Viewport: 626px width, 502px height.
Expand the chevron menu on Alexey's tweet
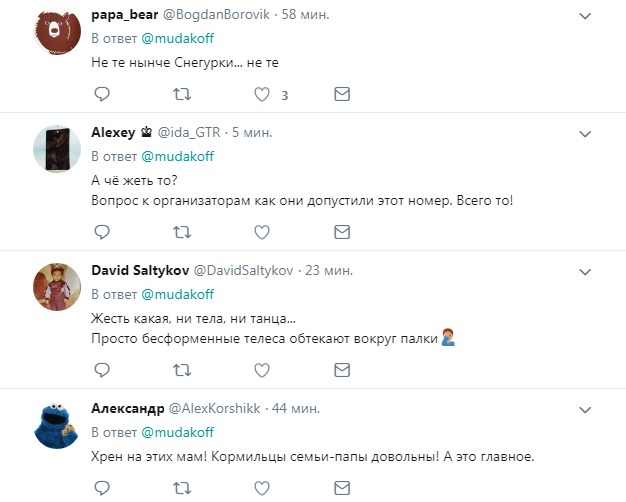click(587, 132)
